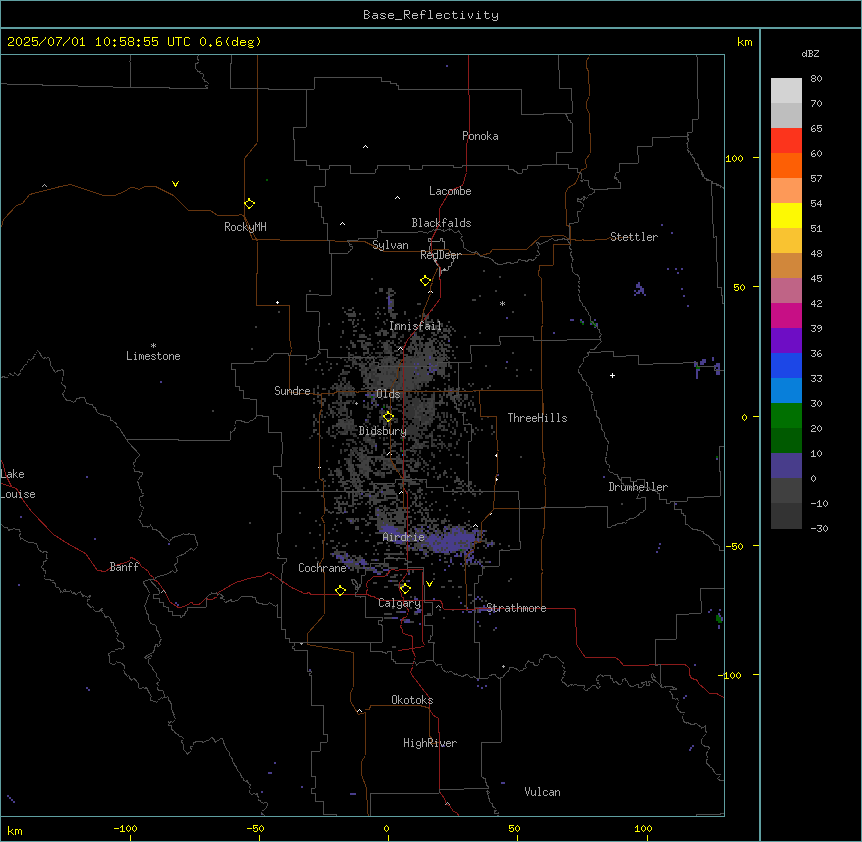Select the yellow diamond marker between Olds and Didsbury
The height and width of the screenshot is (842, 862).
coord(388,417)
